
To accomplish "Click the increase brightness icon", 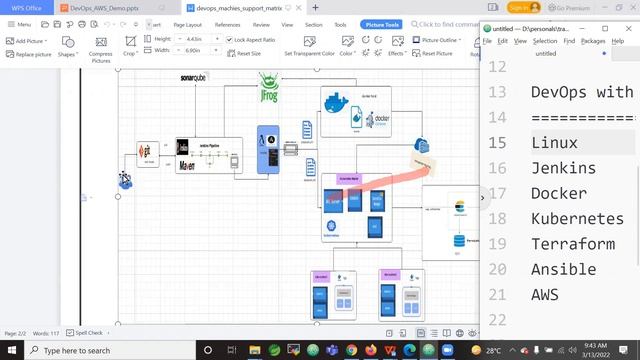I will tap(366, 53).
